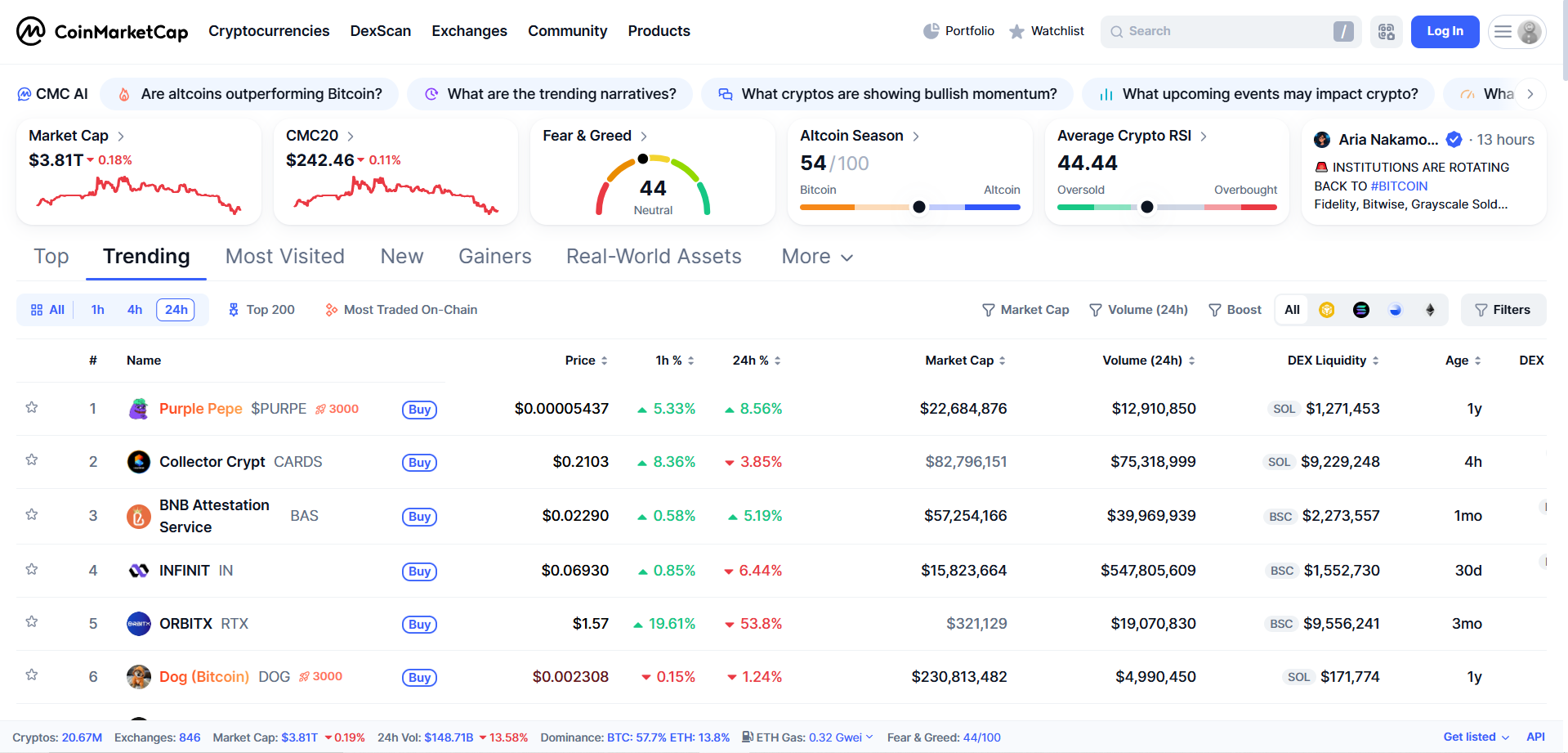Open the Market Cap filter dropdown
The image size is (1568, 753).
coord(1025,310)
